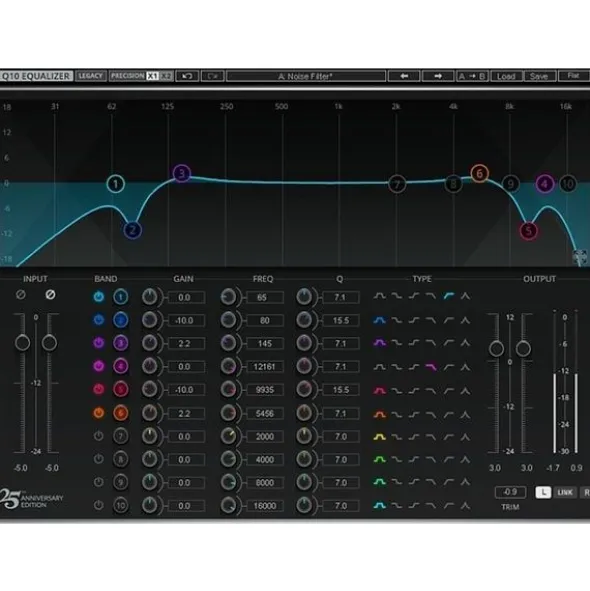Disable band 3 with its purple power button
Image resolution: width=590 pixels, height=591 pixels.
point(99,343)
